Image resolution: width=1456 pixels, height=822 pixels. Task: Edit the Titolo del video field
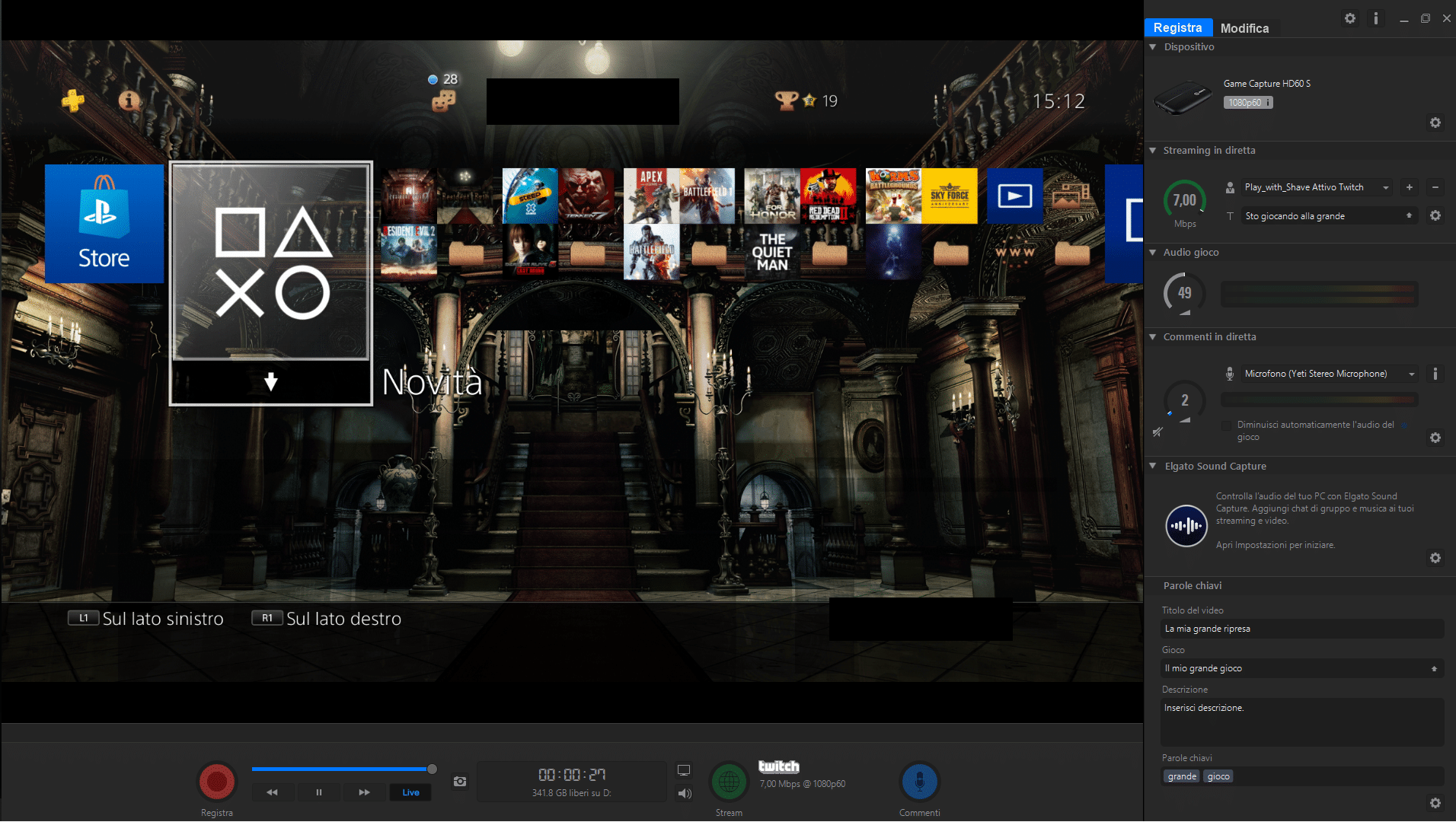[x=1302, y=629]
